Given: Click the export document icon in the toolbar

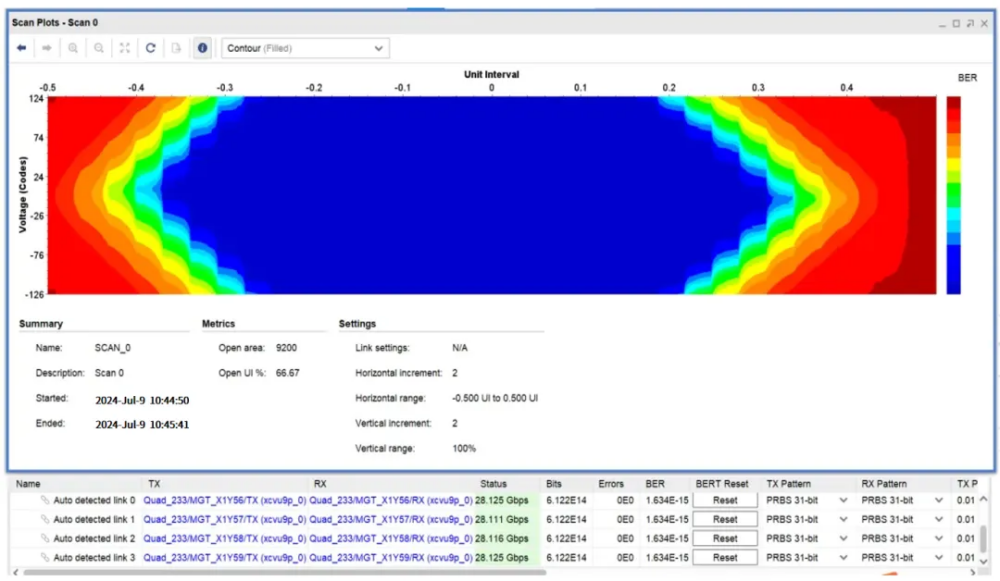Looking at the screenshot, I should tap(176, 48).
